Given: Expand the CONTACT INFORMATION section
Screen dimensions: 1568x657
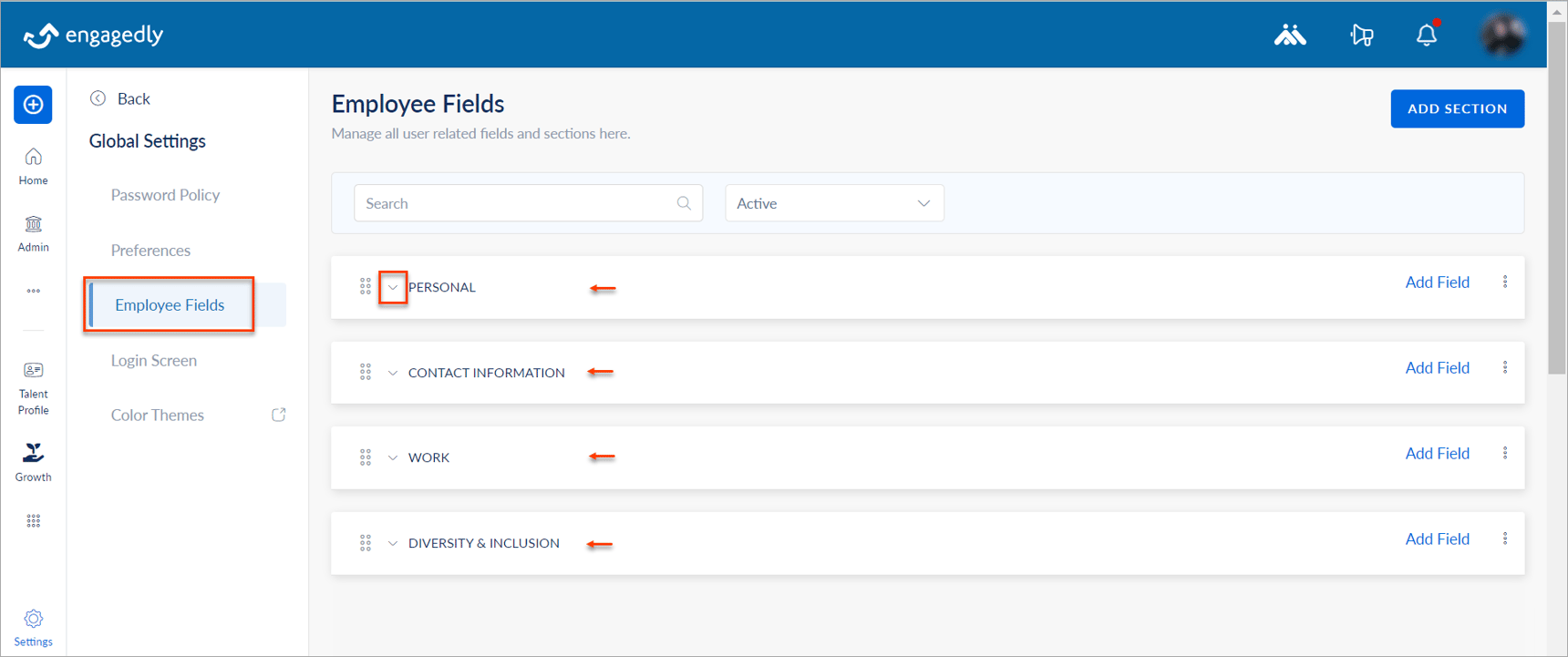Looking at the screenshot, I should (x=393, y=373).
